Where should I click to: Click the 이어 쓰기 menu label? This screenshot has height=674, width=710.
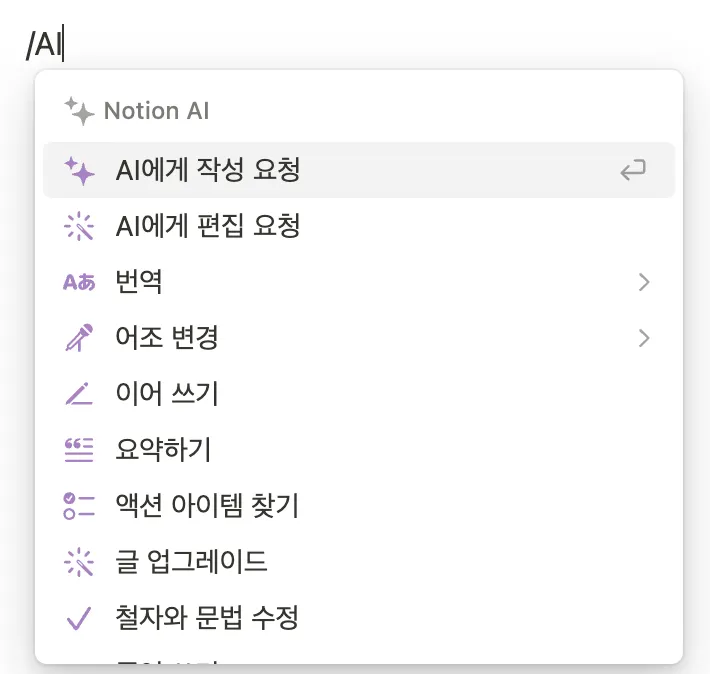click(x=167, y=395)
